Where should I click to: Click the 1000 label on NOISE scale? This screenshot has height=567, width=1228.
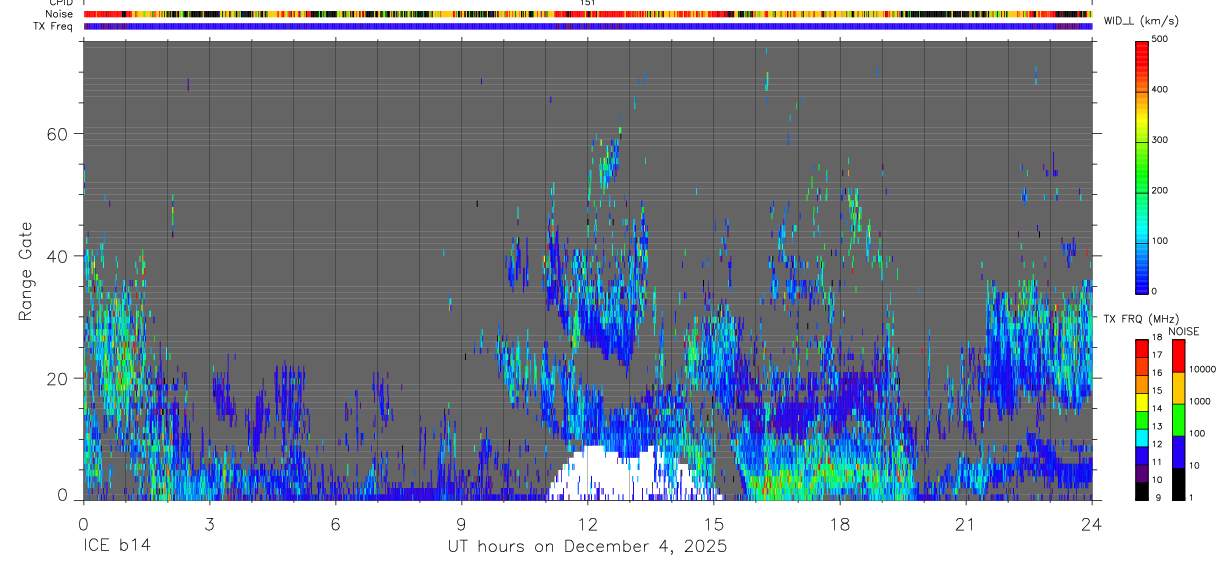[x=1200, y=401]
